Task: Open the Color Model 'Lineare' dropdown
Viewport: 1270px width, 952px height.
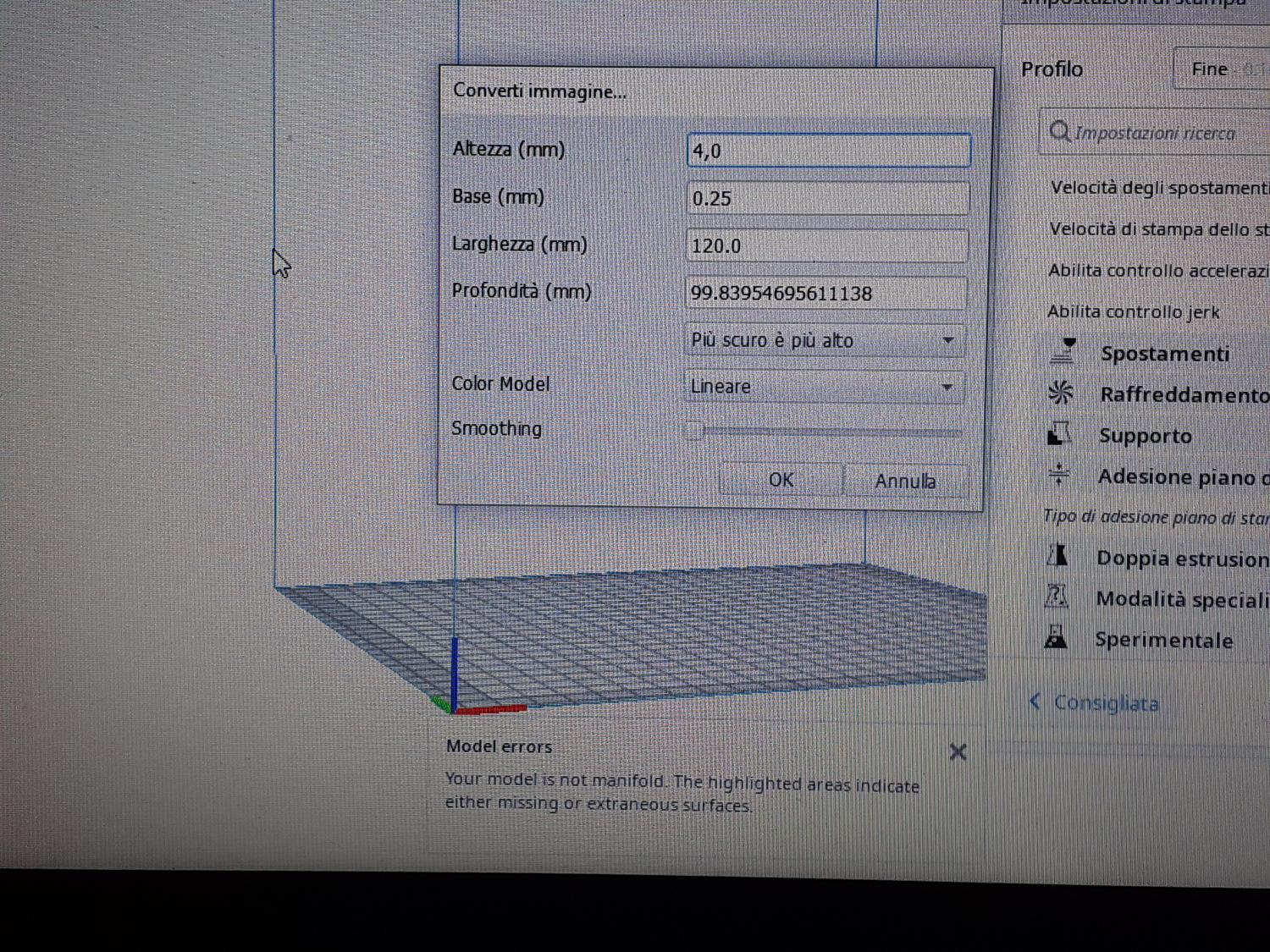Action: pos(824,387)
